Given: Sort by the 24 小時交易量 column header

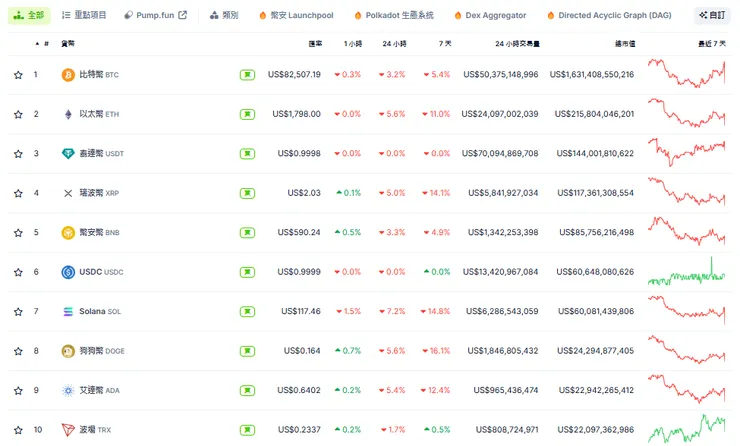Looking at the screenshot, I should [x=517, y=44].
